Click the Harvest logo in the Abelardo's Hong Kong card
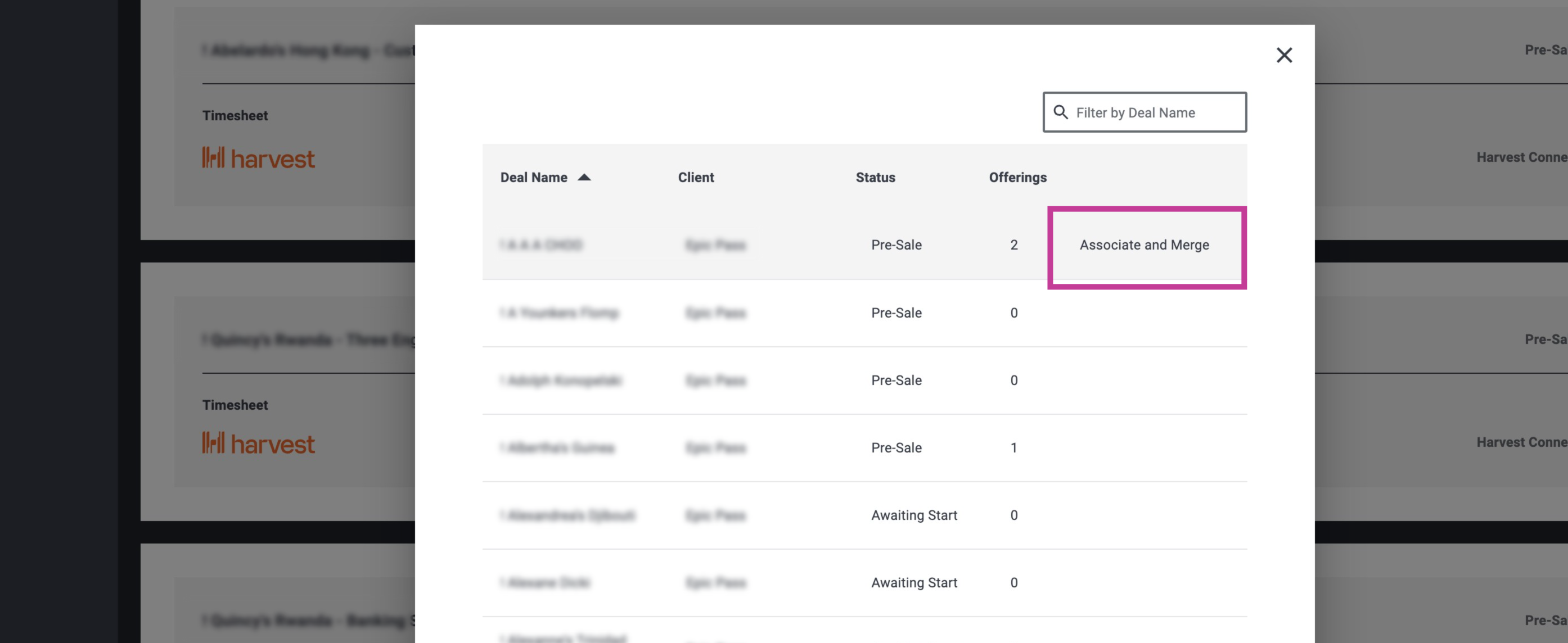This screenshot has height=643, width=1568. 259,157
